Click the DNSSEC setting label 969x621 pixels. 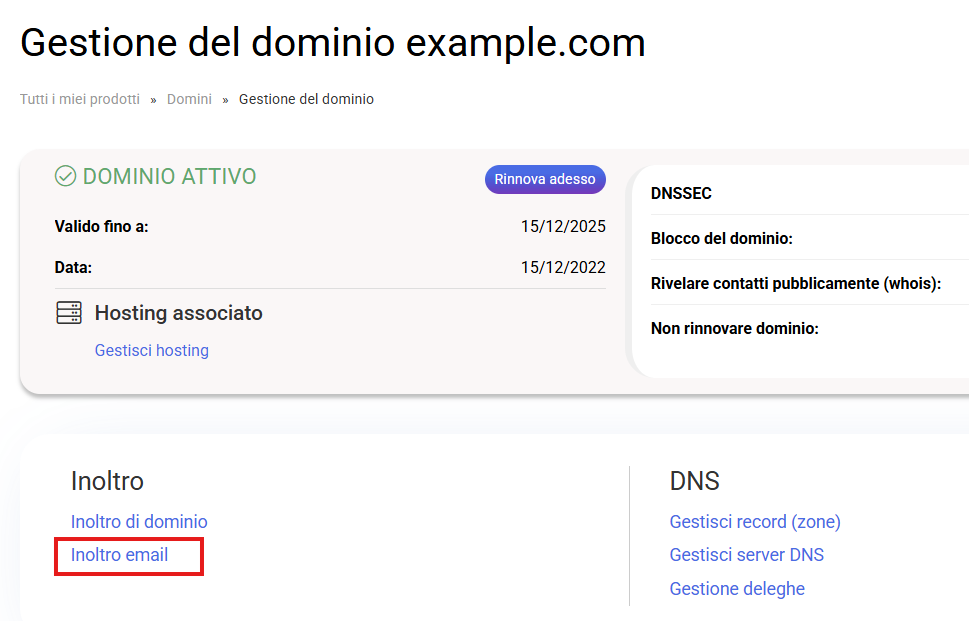pos(681,193)
